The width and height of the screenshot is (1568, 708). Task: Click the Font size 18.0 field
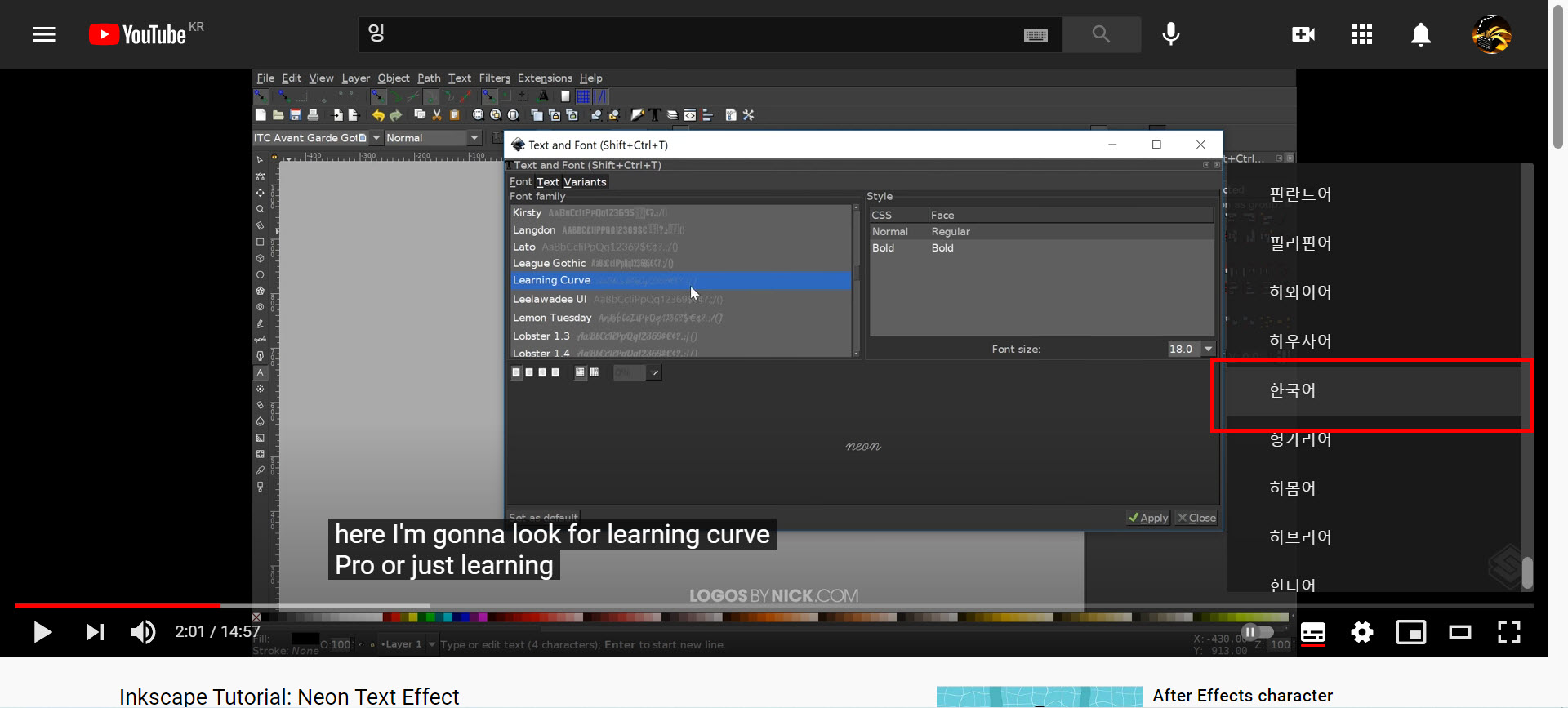(1184, 349)
